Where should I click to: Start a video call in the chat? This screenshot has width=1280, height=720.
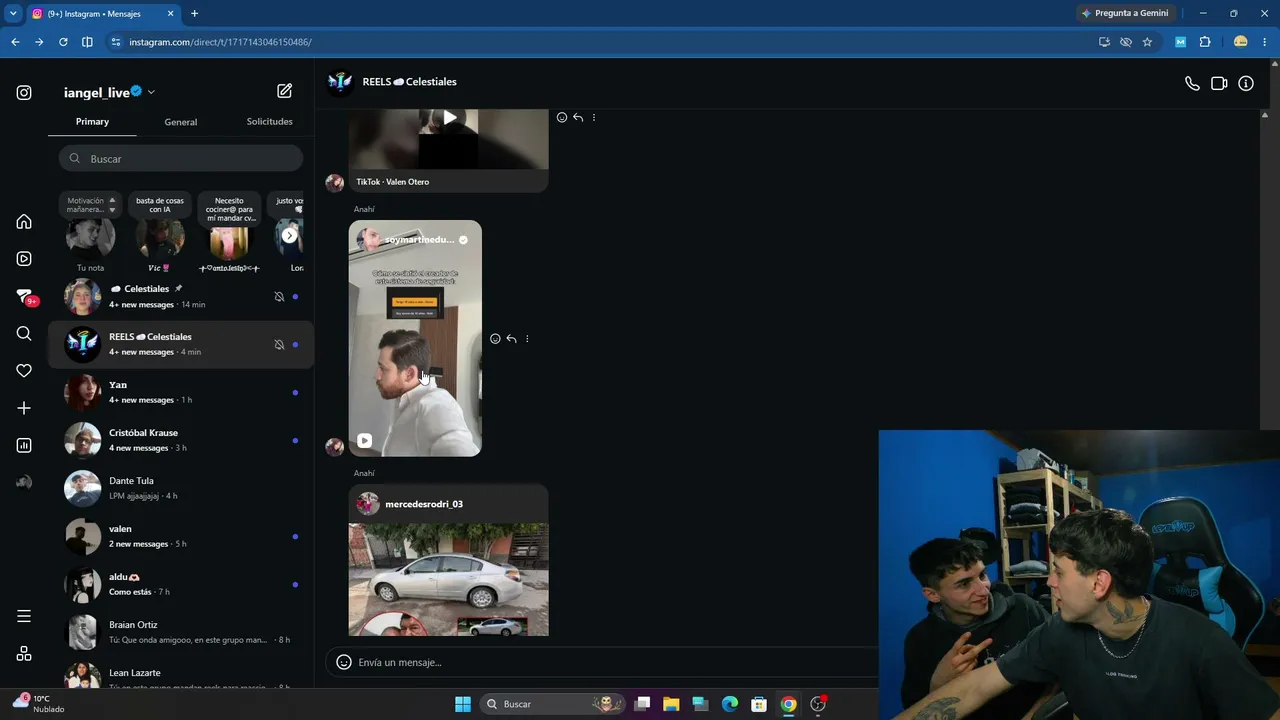[x=1219, y=84]
